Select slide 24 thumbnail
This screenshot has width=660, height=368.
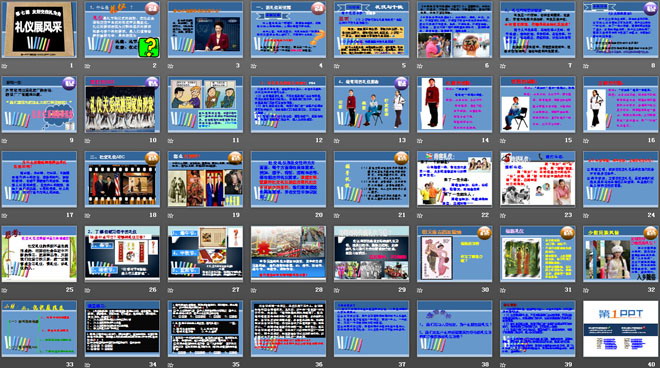(x=621, y=179)
